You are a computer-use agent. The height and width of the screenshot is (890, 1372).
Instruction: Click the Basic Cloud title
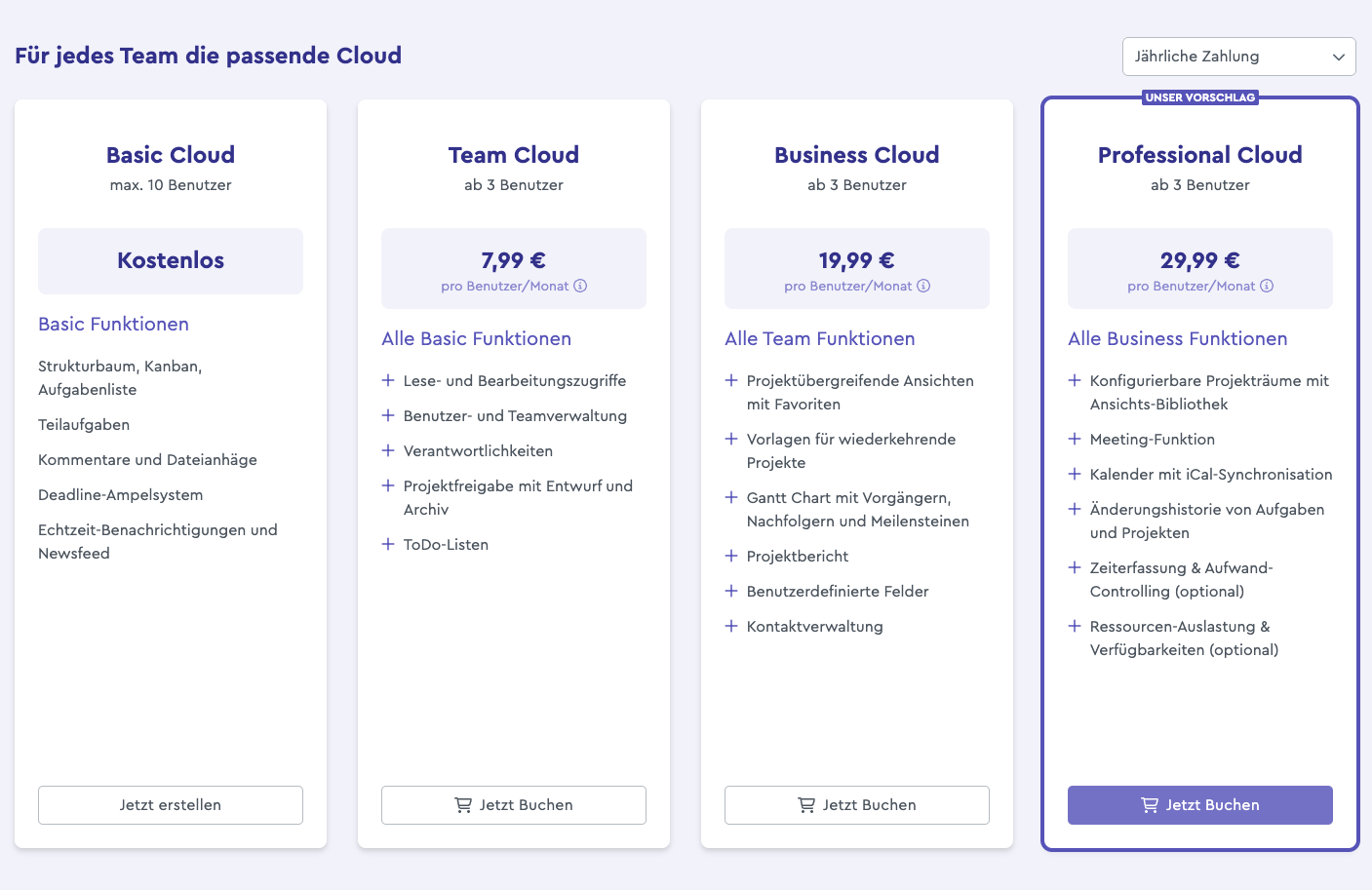click(171, 155)
